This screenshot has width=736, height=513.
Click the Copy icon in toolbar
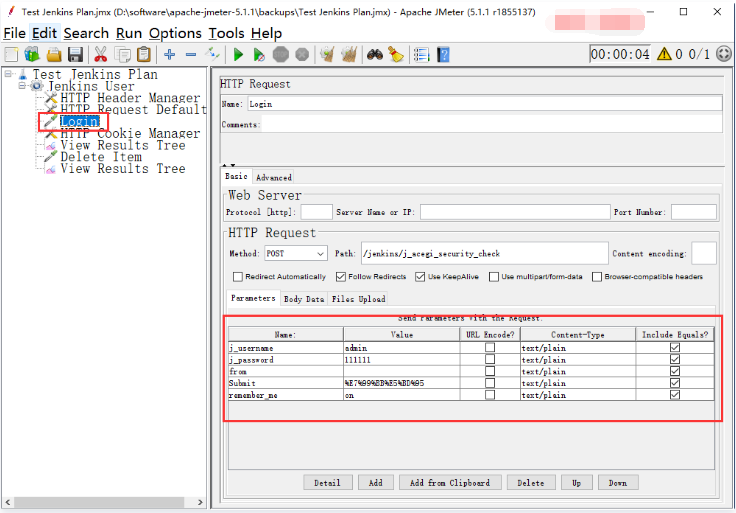(123, 55)
